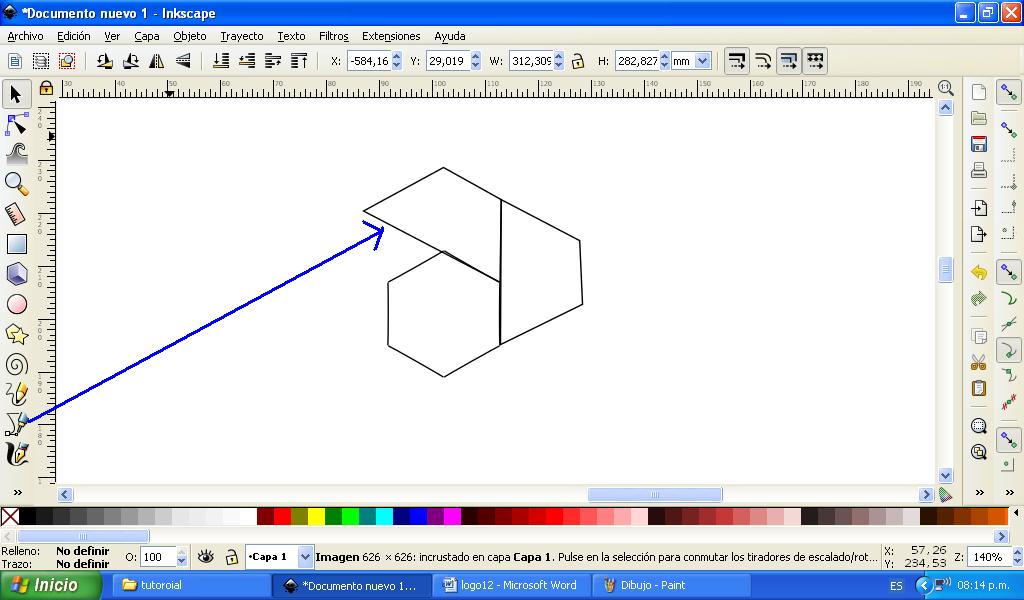Click the Import icon
This screenshot has width=1024, height=600.
pyautogui.click(x=978, y=208)
